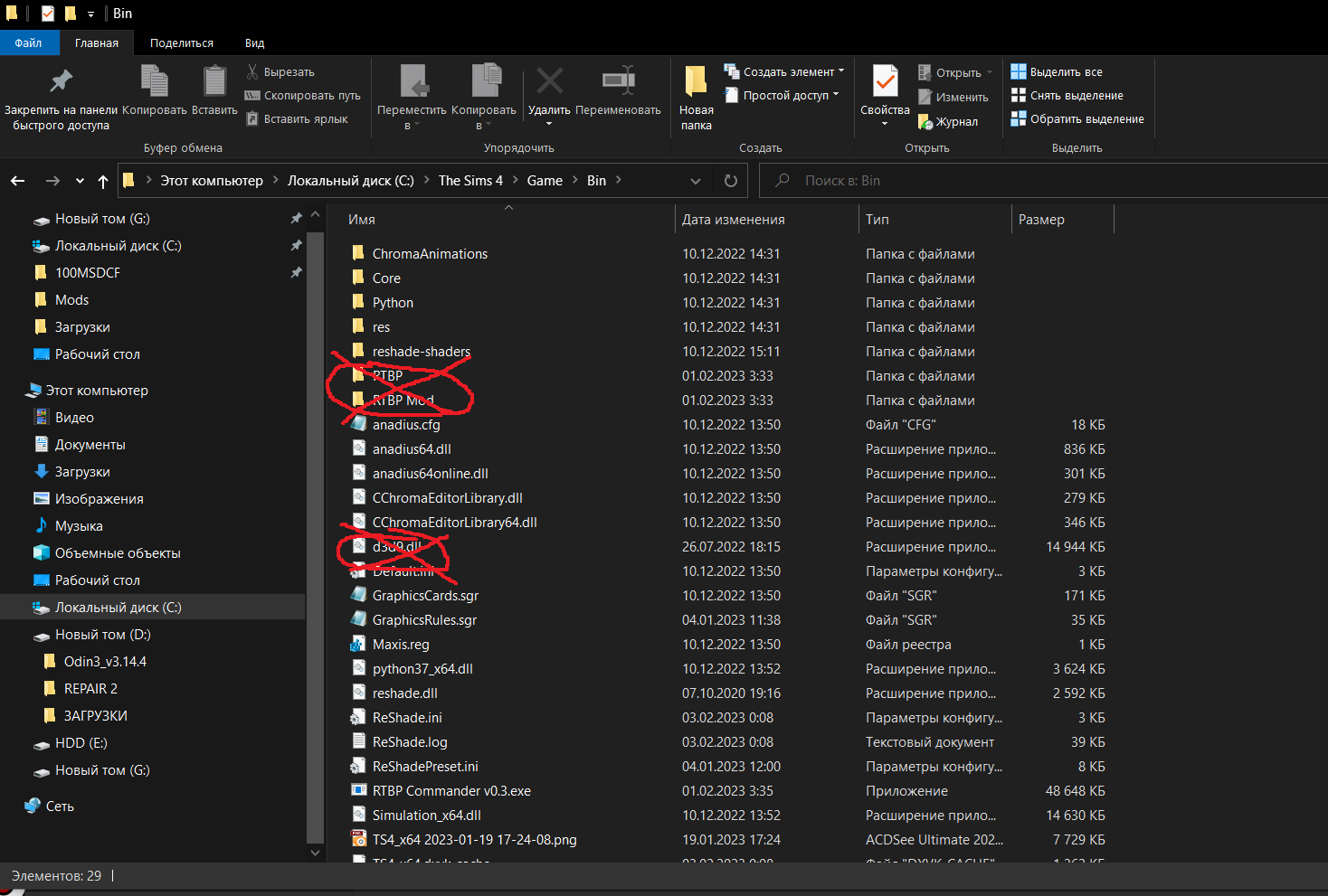Select the TS4_x64 2023-01-19 17-24-08.png file
Viewport: 1328px width, 896px height.
[x=474, y=840]
